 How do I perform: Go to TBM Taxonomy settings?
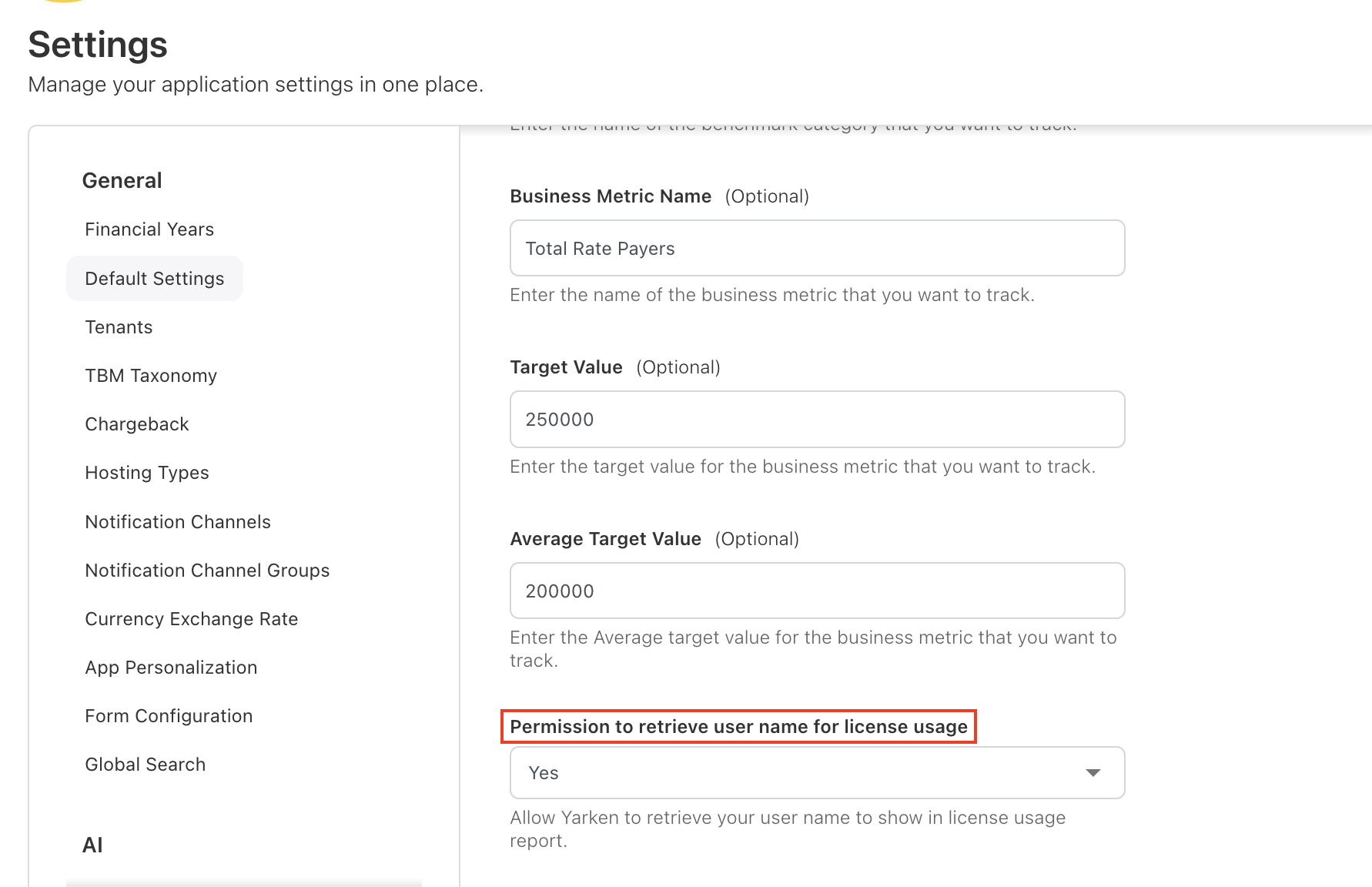[151, 376]
